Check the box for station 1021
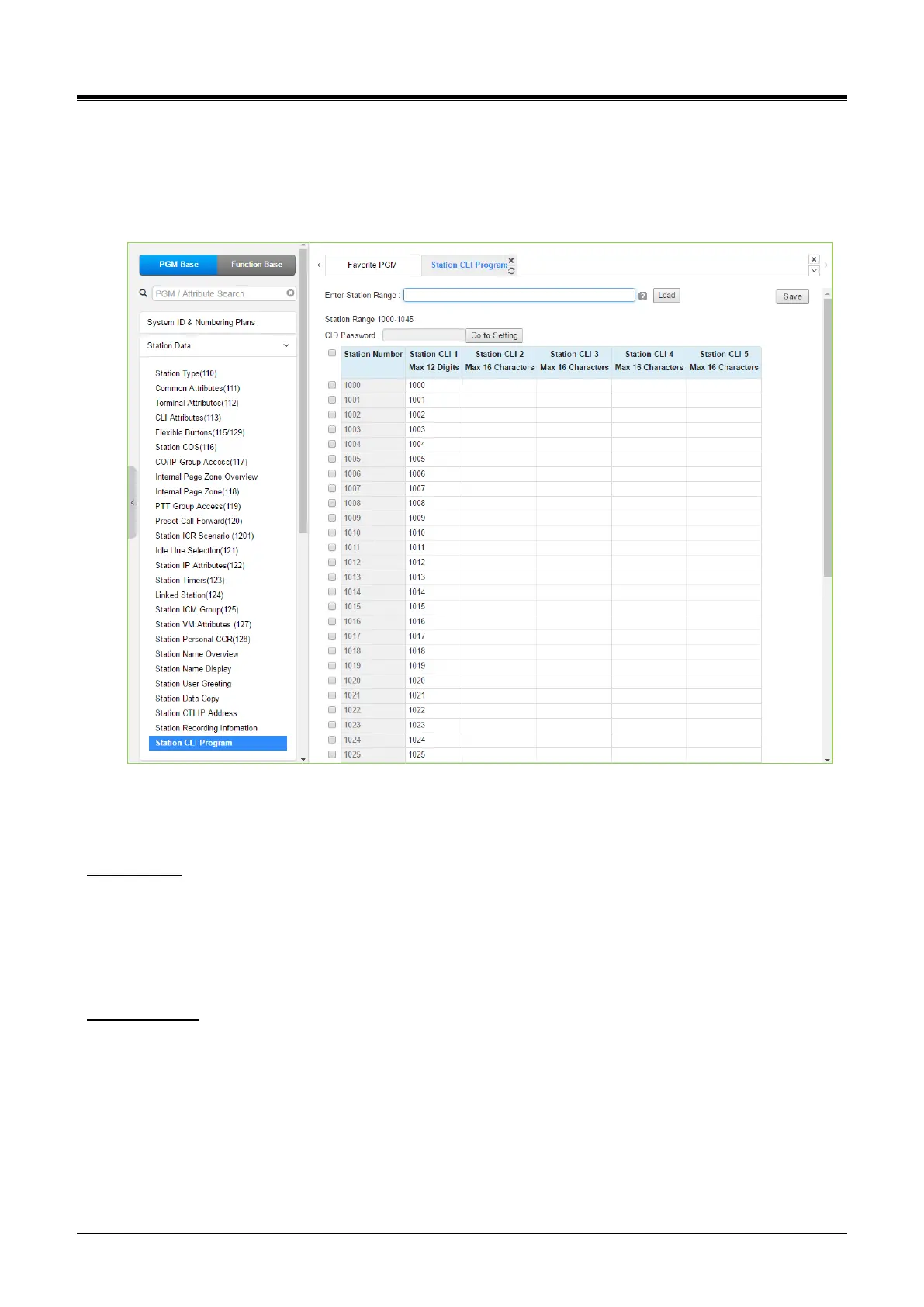 coord(332,695)
